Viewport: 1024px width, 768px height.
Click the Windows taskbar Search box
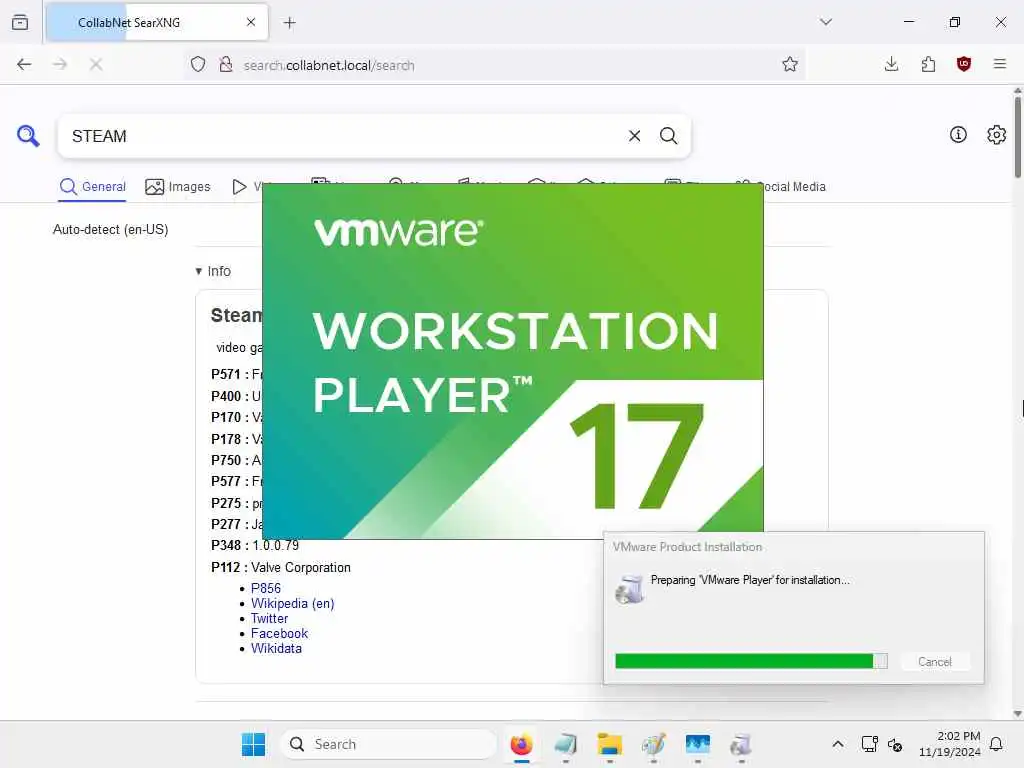(389, 744)
